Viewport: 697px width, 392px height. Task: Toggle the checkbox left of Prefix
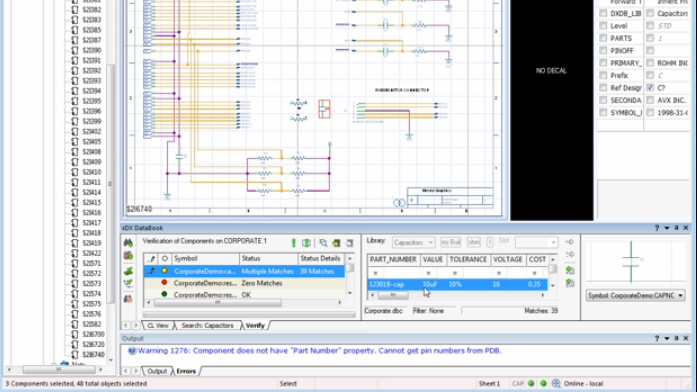(603, 76)
